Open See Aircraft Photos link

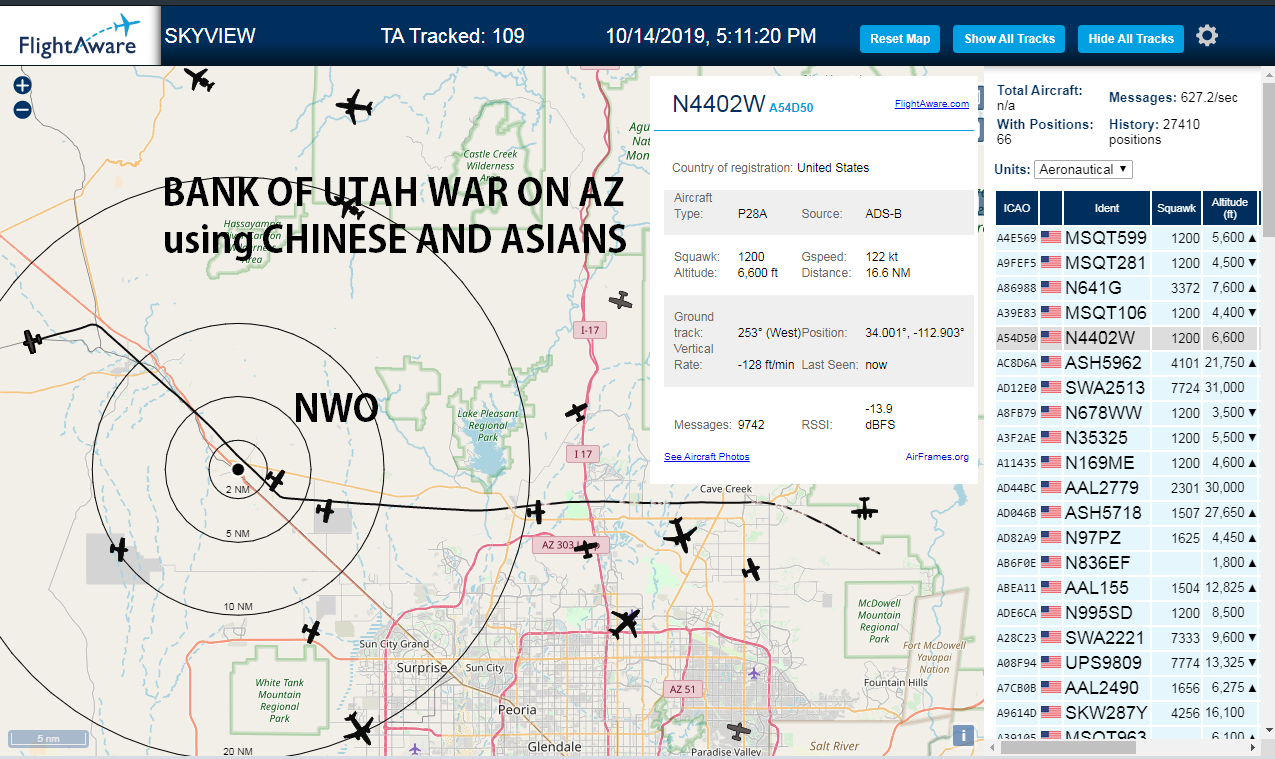click(x=707, y=457)
